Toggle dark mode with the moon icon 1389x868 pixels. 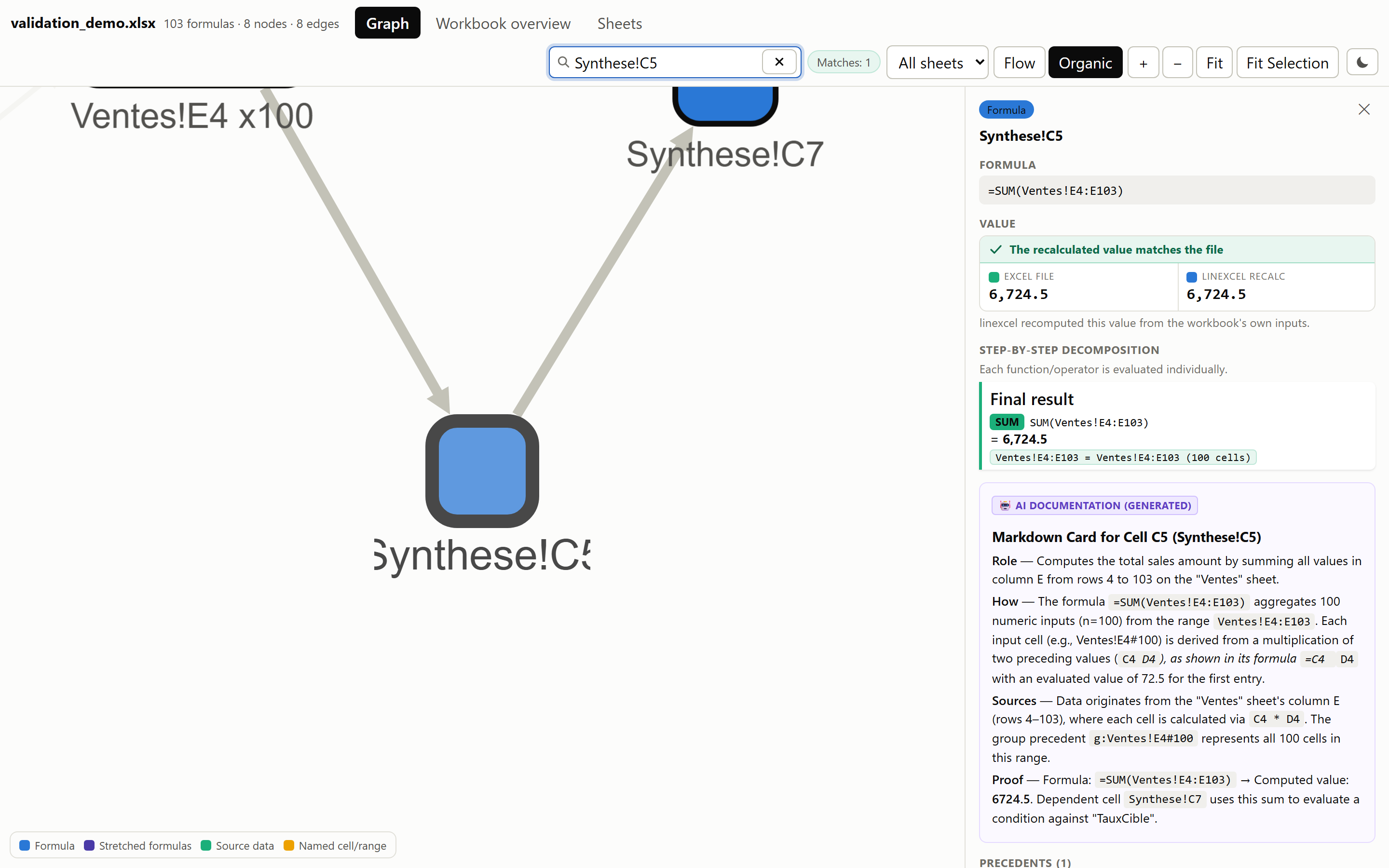point(1362,62)
